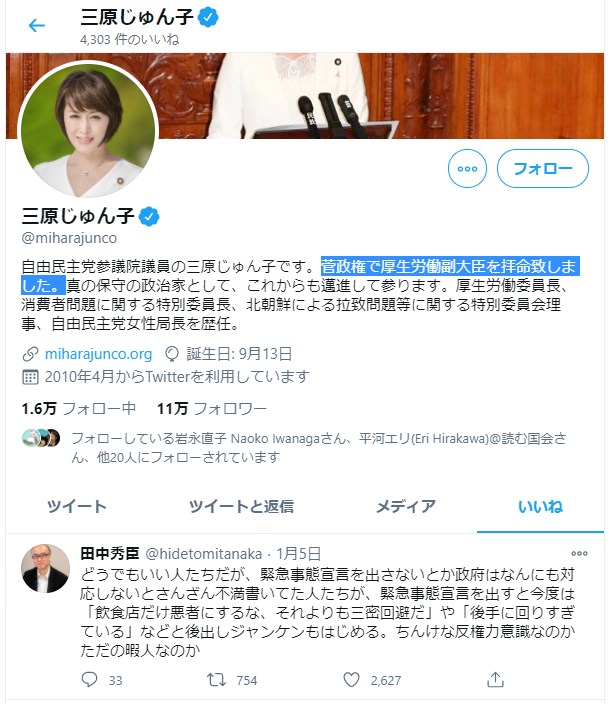The width and height of the screenshot is (616, 704).
Task: Select the メディア tab
Action: pos(405,506)
